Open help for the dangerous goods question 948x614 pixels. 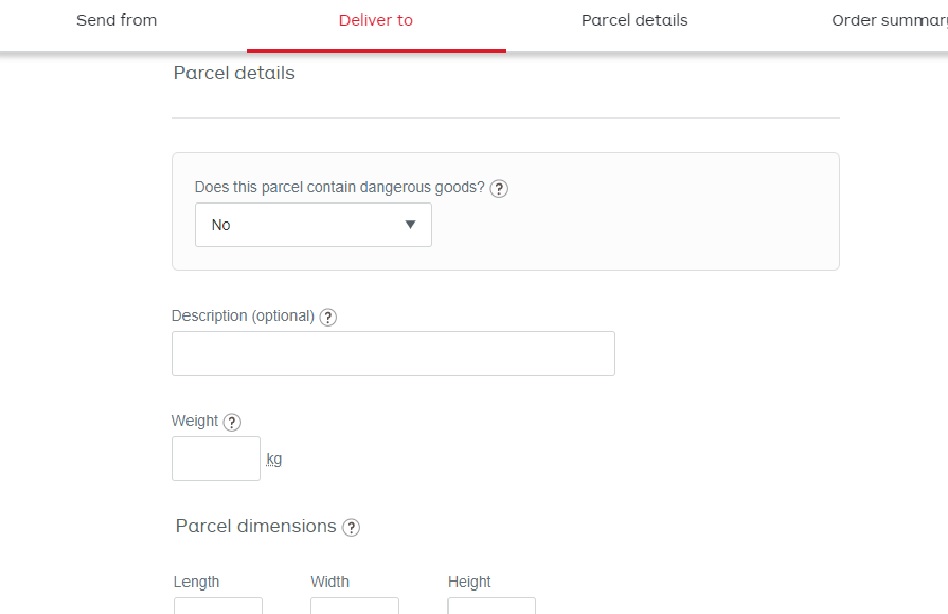tap(499, 188)
